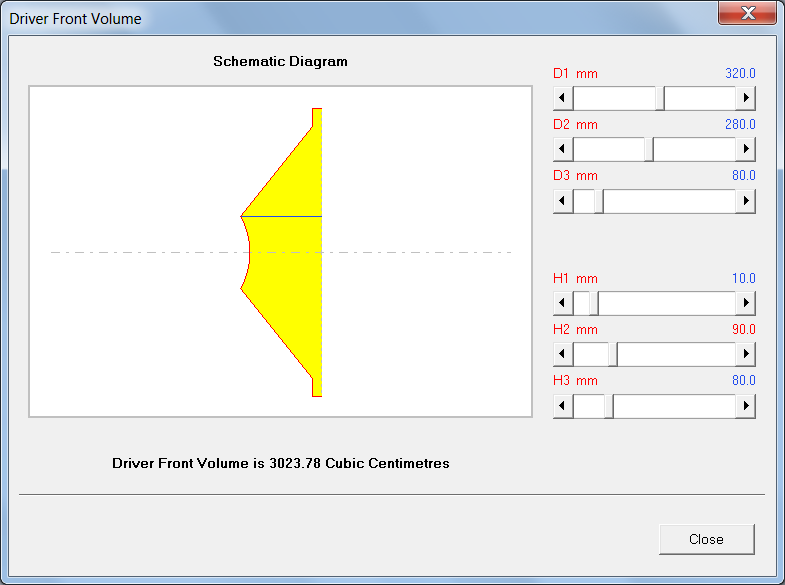Screen dimensions: 785x585
Task: Reduce H3 using the left arrow
Action: pos(563,405)
